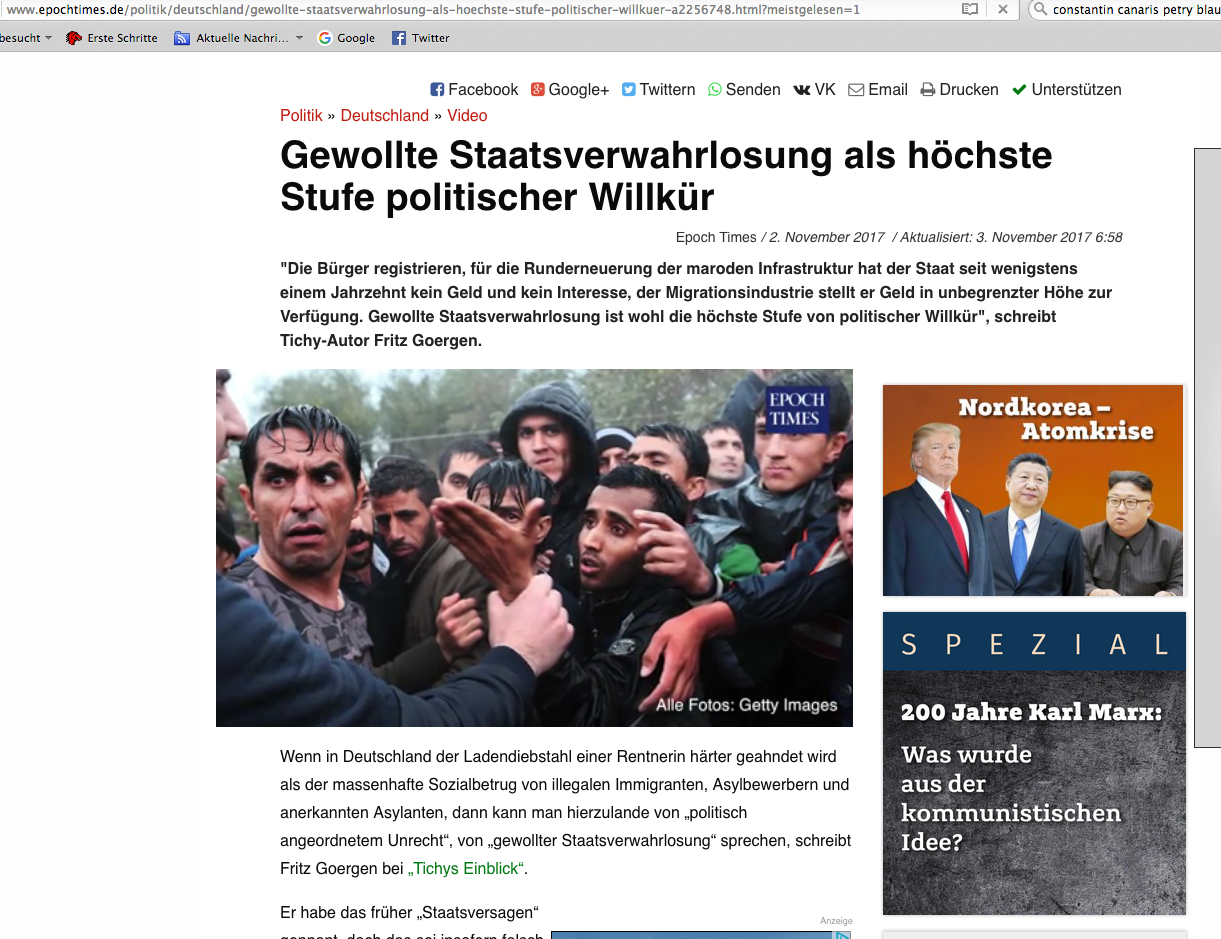The height and width of the screenshot is (939, 1221).
Task: Share article via the Facebook icon
Action: pyautogui.click(x=437, y=90)
